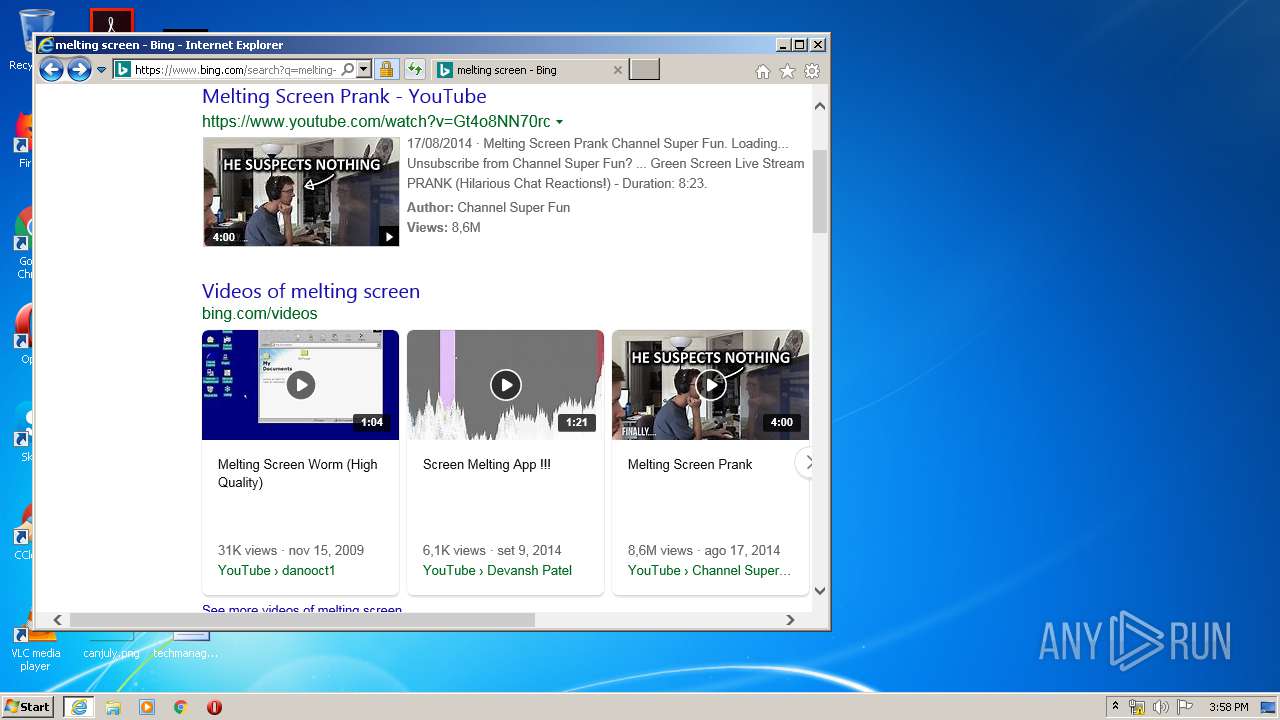This screenshot has height=720, width=1280.
Task: Click the youtube.com/watch green URL
Action: 376,122
